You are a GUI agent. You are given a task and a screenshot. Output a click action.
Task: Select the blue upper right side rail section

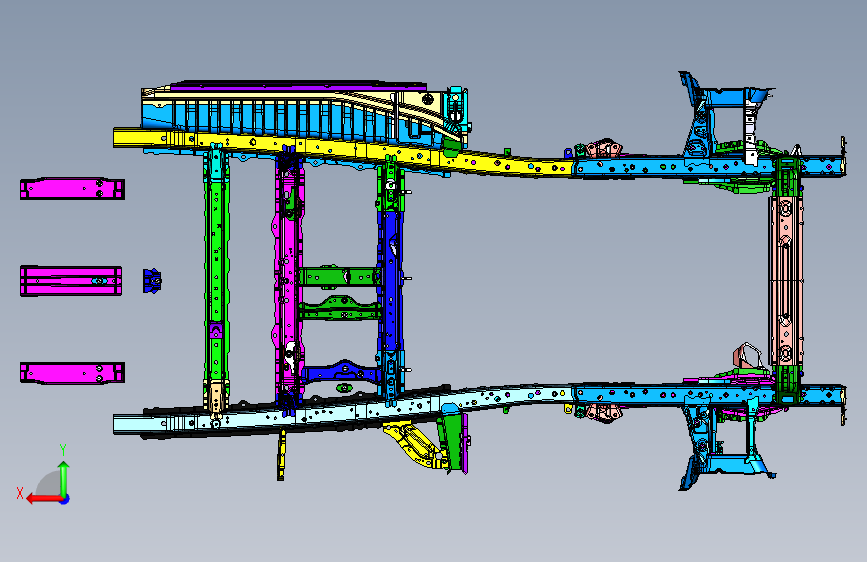[708, 166]
